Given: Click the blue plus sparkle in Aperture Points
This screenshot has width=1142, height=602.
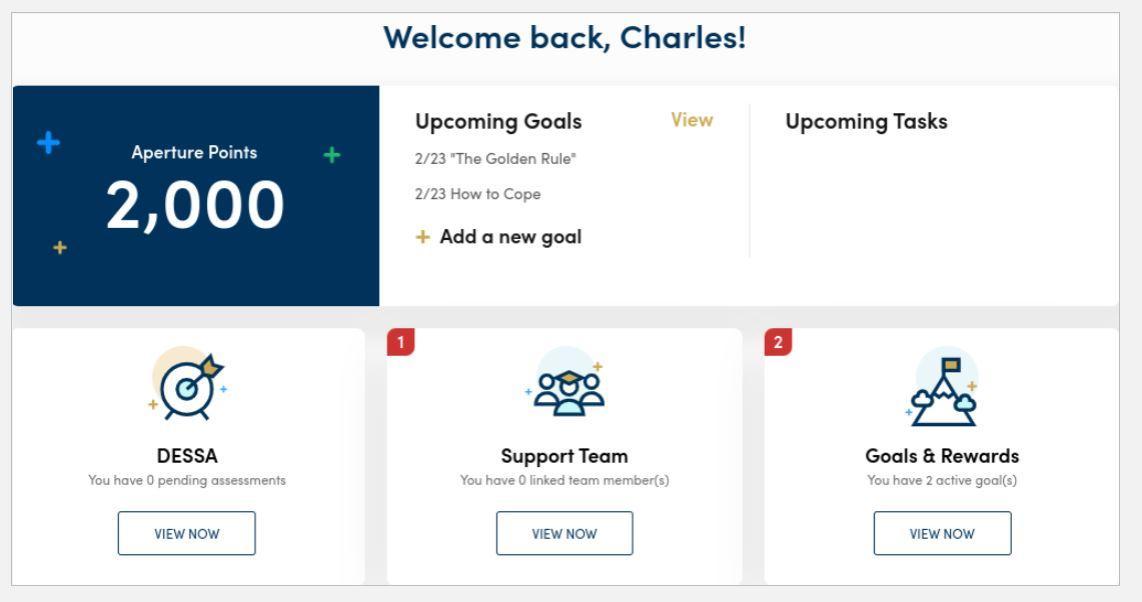Looking at the screenshot, I should pos(48,143).
